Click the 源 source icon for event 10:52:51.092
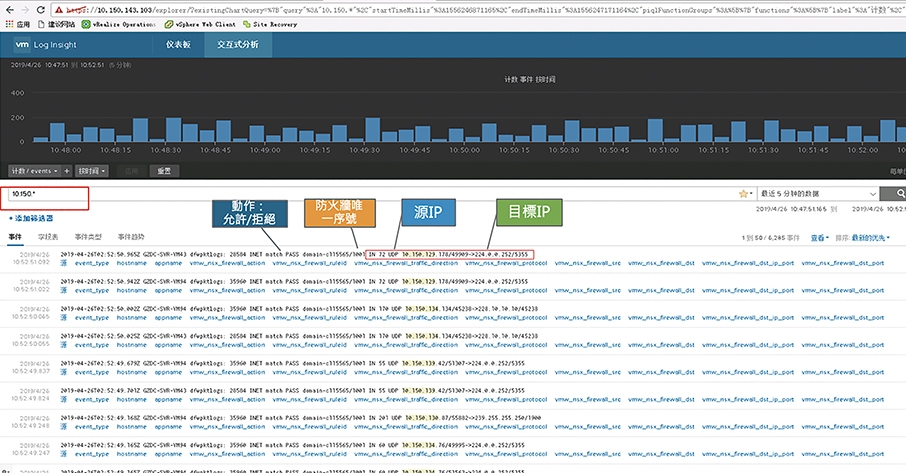 pyautogui.click(x=64, y=263)
